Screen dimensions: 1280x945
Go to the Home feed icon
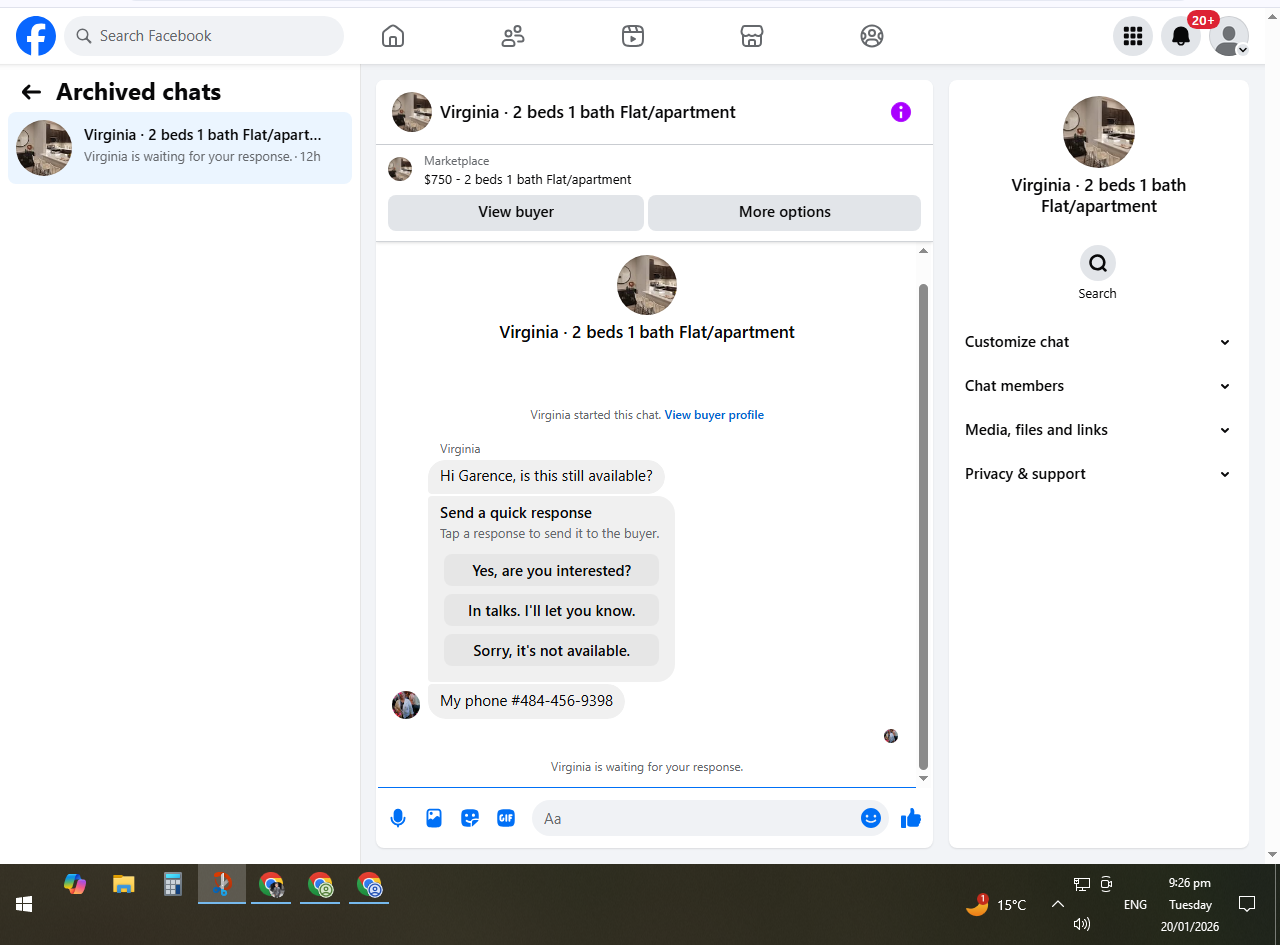coord(393,36)
